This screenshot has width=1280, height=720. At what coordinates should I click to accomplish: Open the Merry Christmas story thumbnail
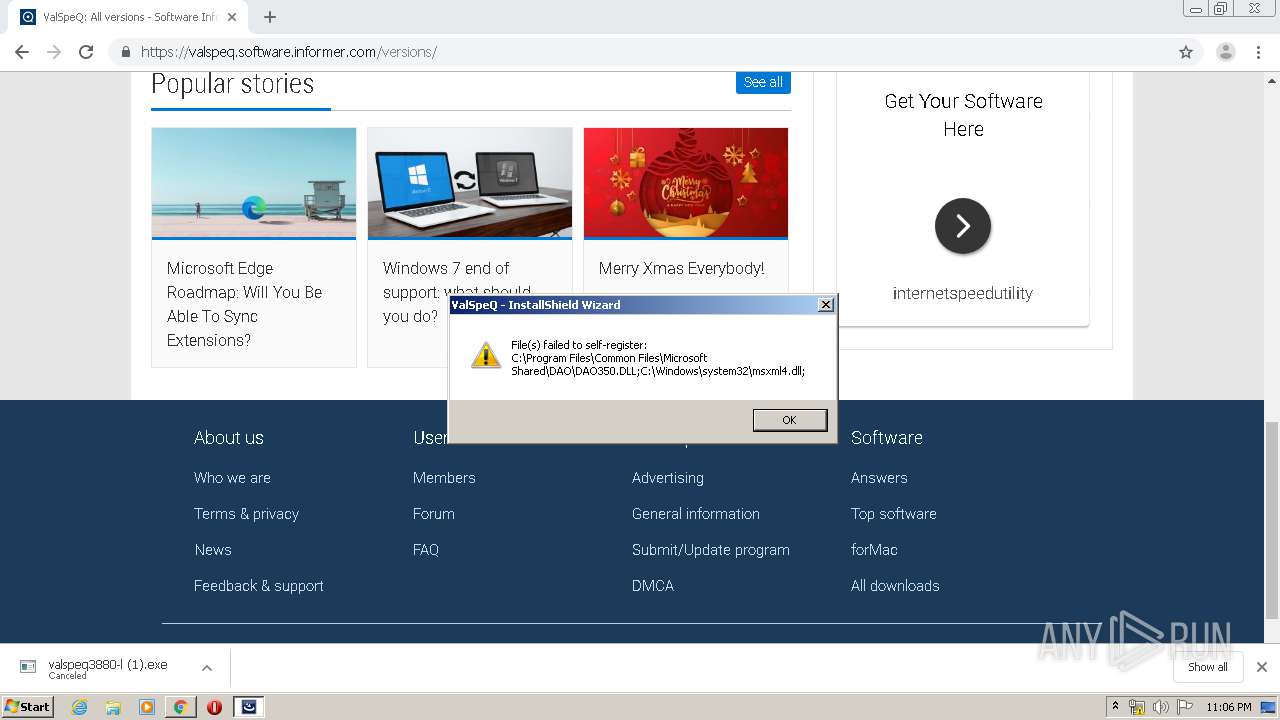(686, 183)
